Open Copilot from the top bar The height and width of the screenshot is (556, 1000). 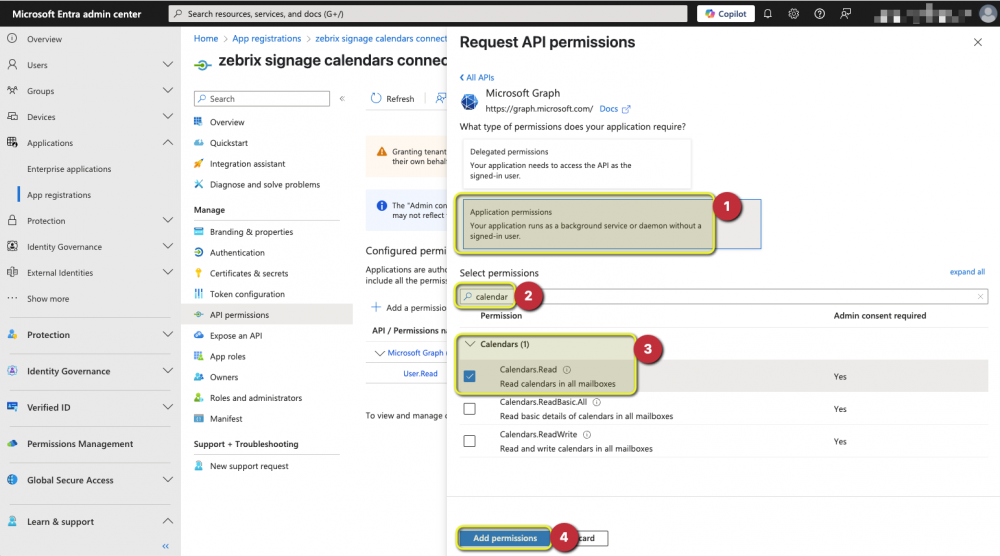click(726, 13)
